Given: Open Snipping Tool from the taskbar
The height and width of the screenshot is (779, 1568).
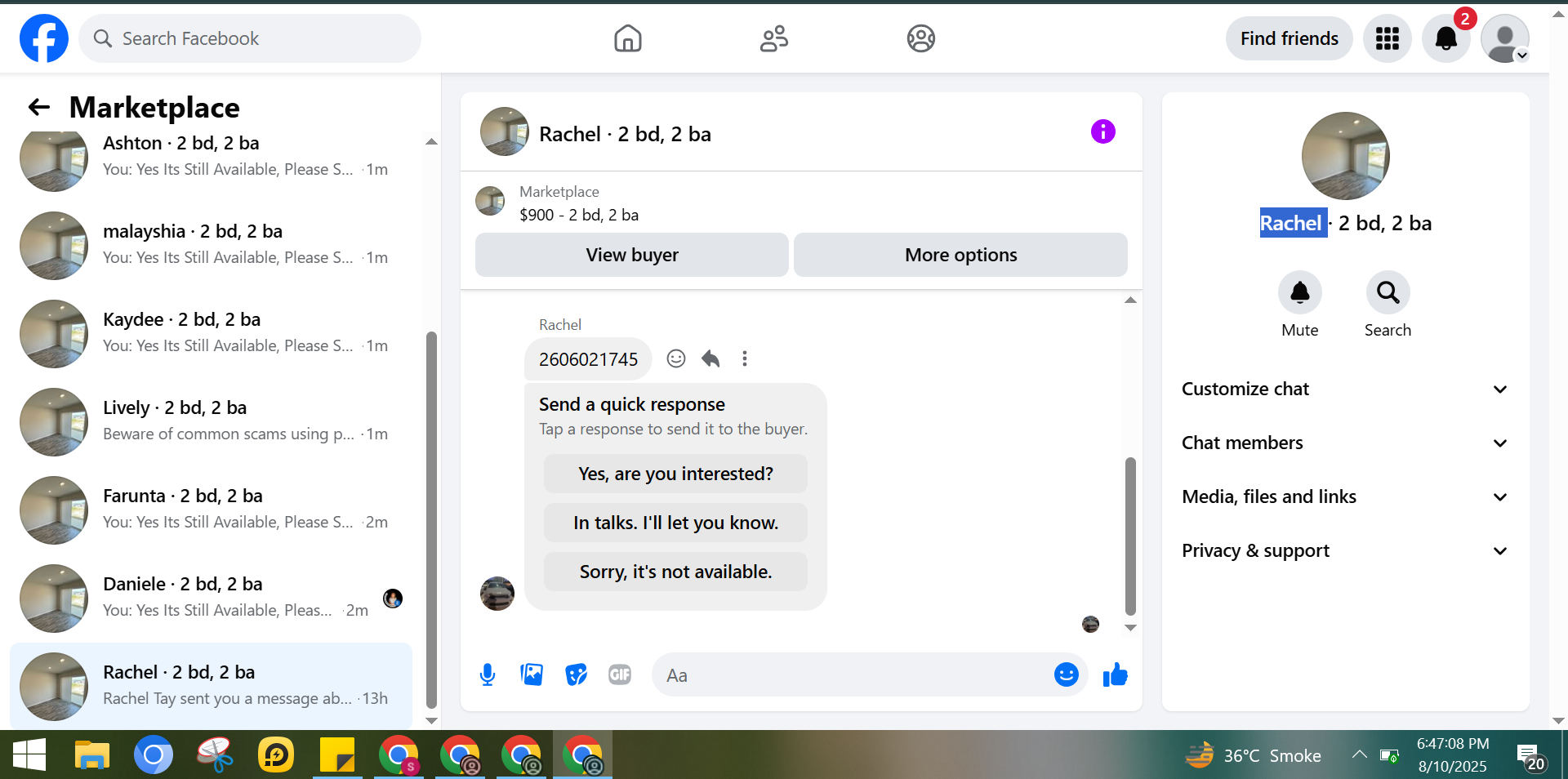Looking at the screenshot, I should click(x=214, y=755).
